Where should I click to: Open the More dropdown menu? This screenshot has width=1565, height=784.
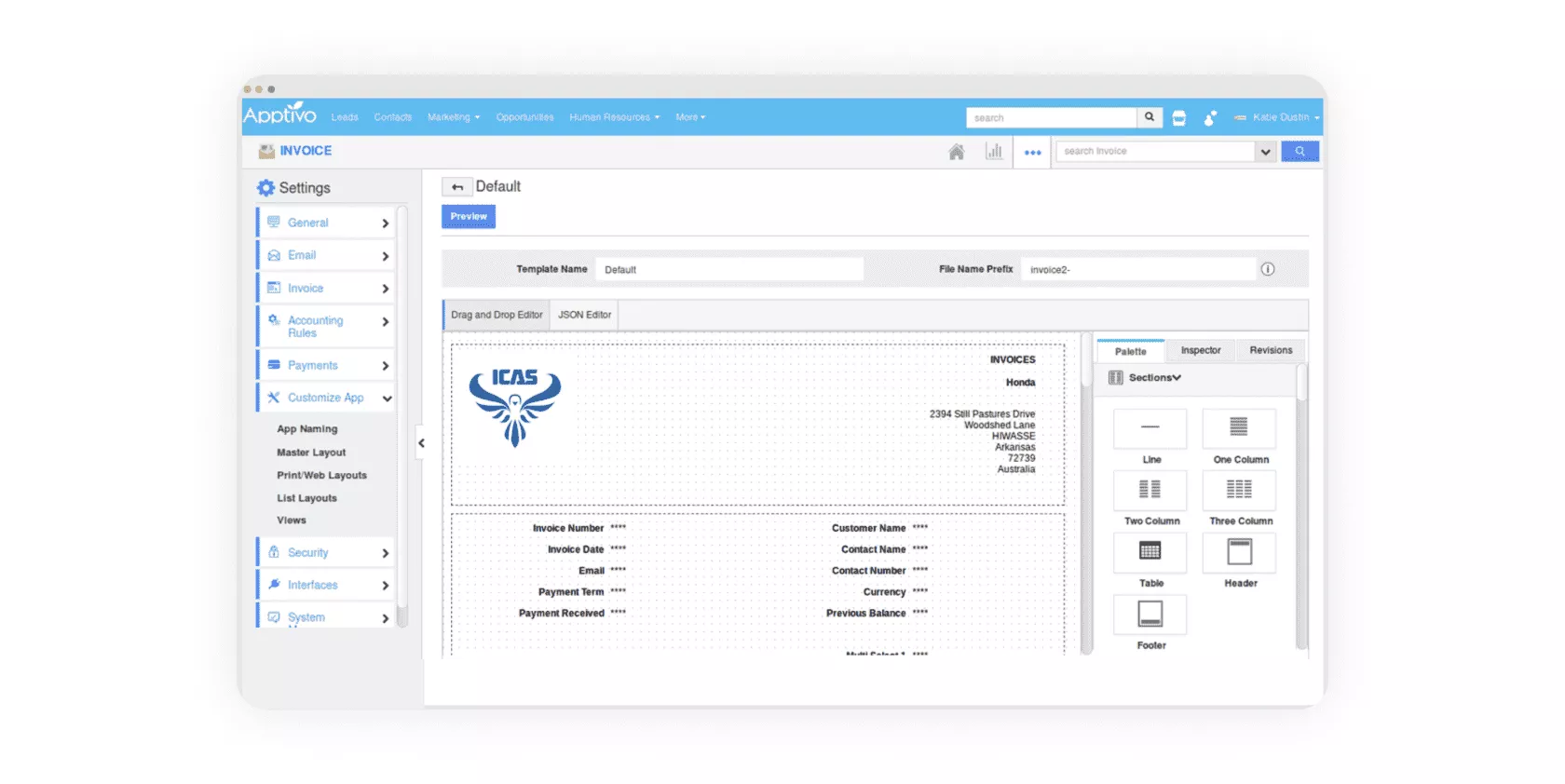coord(690,117)
